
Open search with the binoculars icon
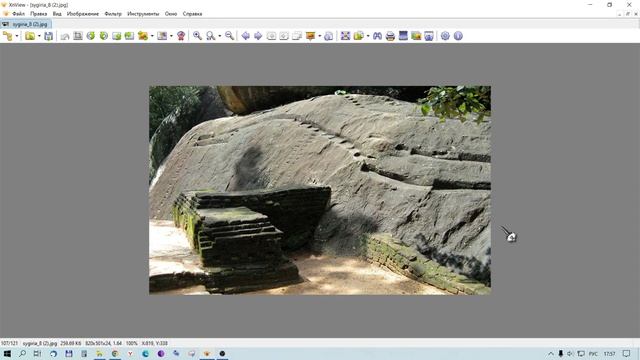pyautogui.click(x=378, y=36)
